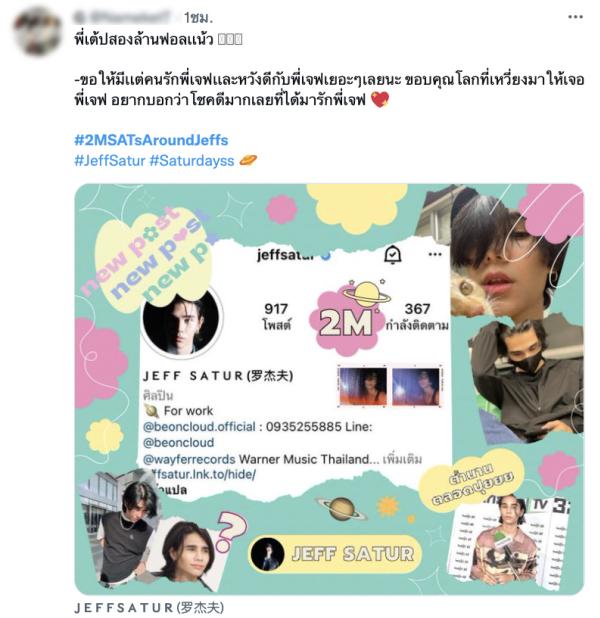Click the @wayferrecords mention link
The image size is (600, 618).
click(x=189, y=459)
